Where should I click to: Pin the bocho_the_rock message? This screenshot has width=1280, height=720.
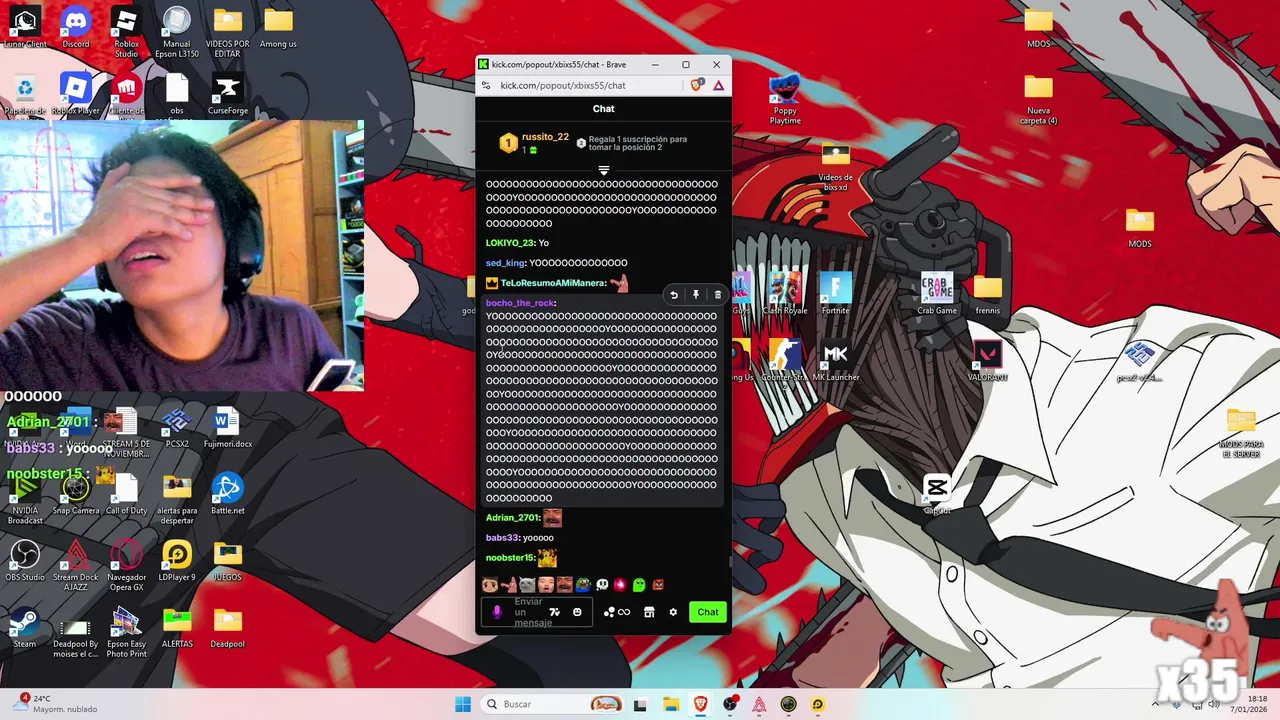(x=696, y=295)
